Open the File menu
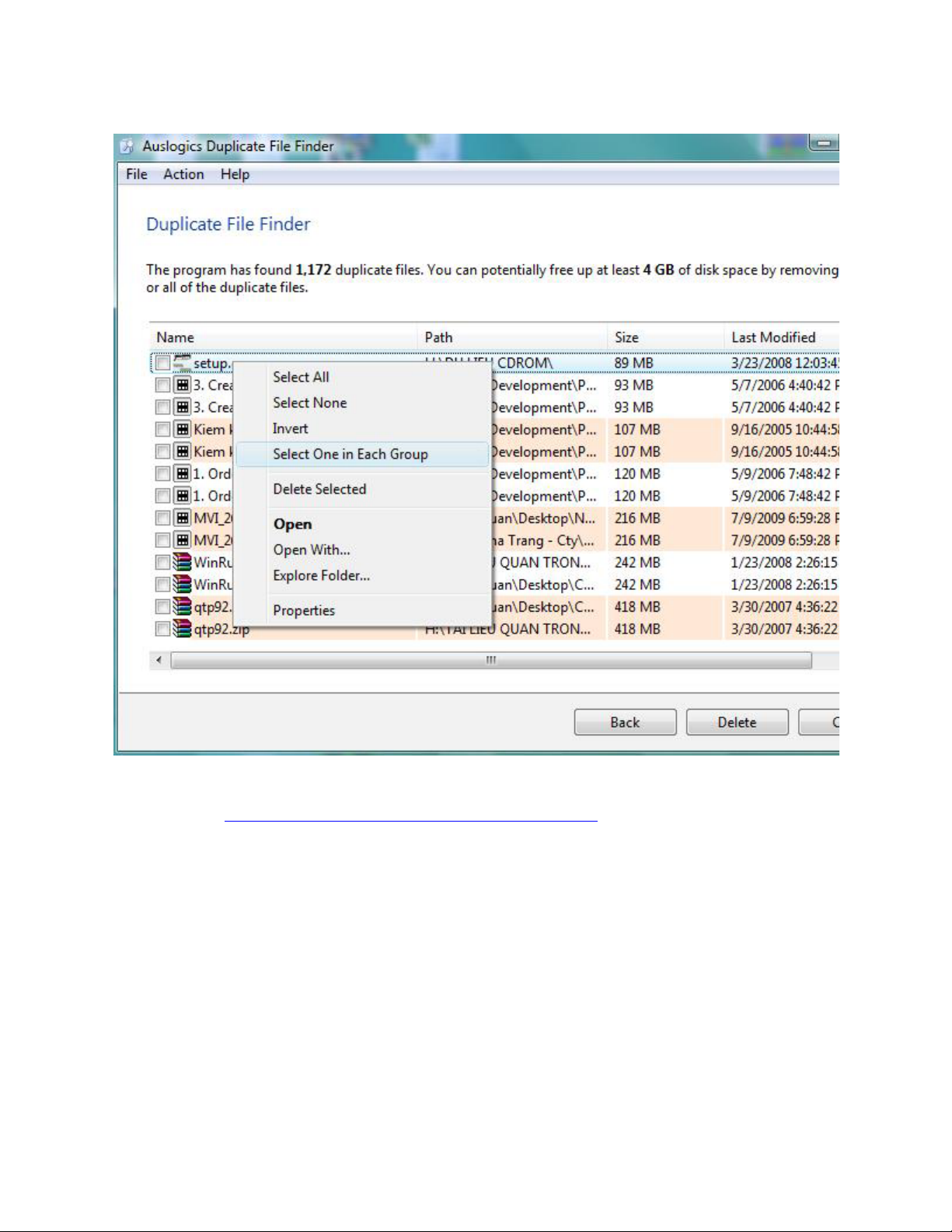 pos(137,174)
